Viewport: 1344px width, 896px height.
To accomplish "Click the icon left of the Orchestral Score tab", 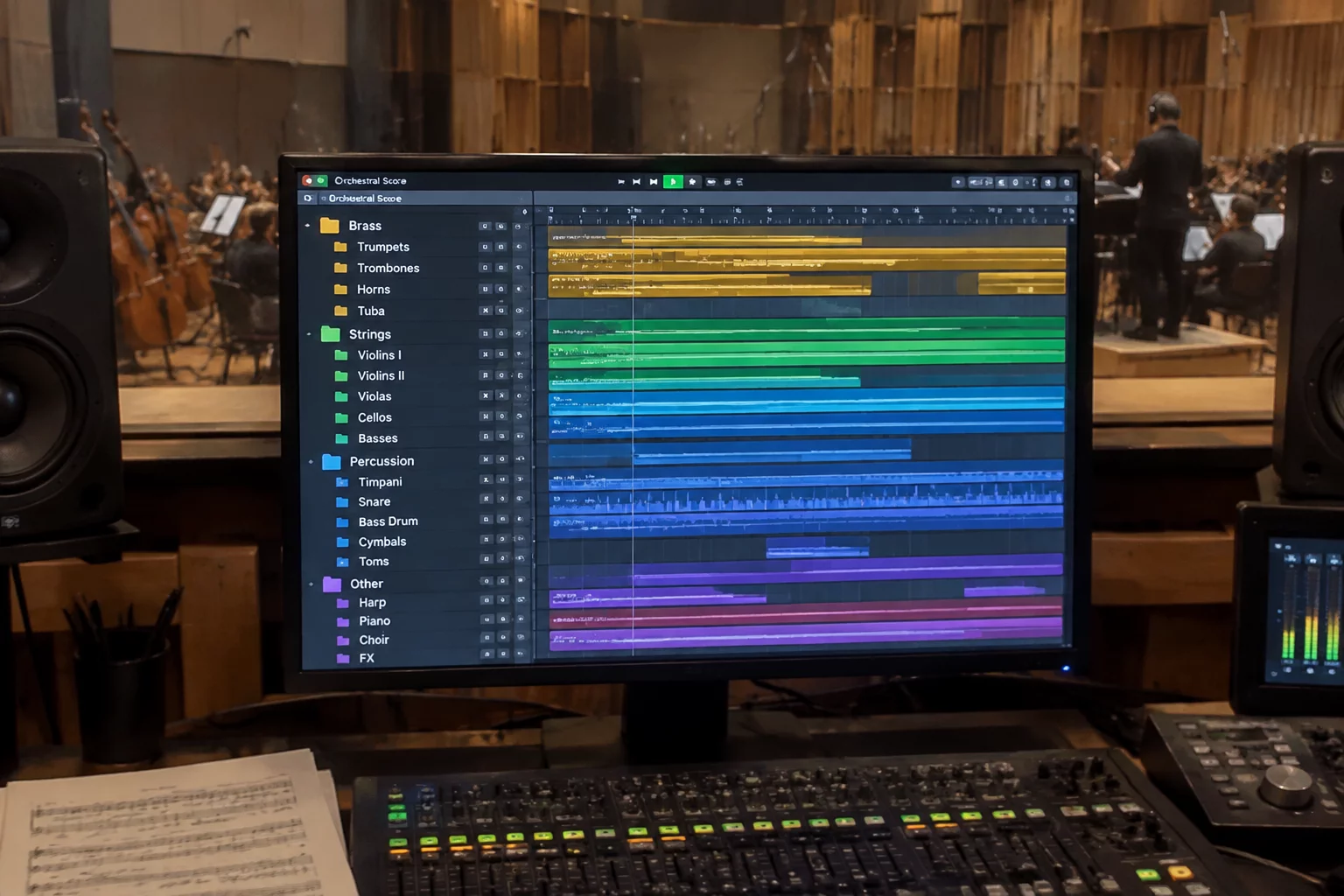I will click(308, 199).
